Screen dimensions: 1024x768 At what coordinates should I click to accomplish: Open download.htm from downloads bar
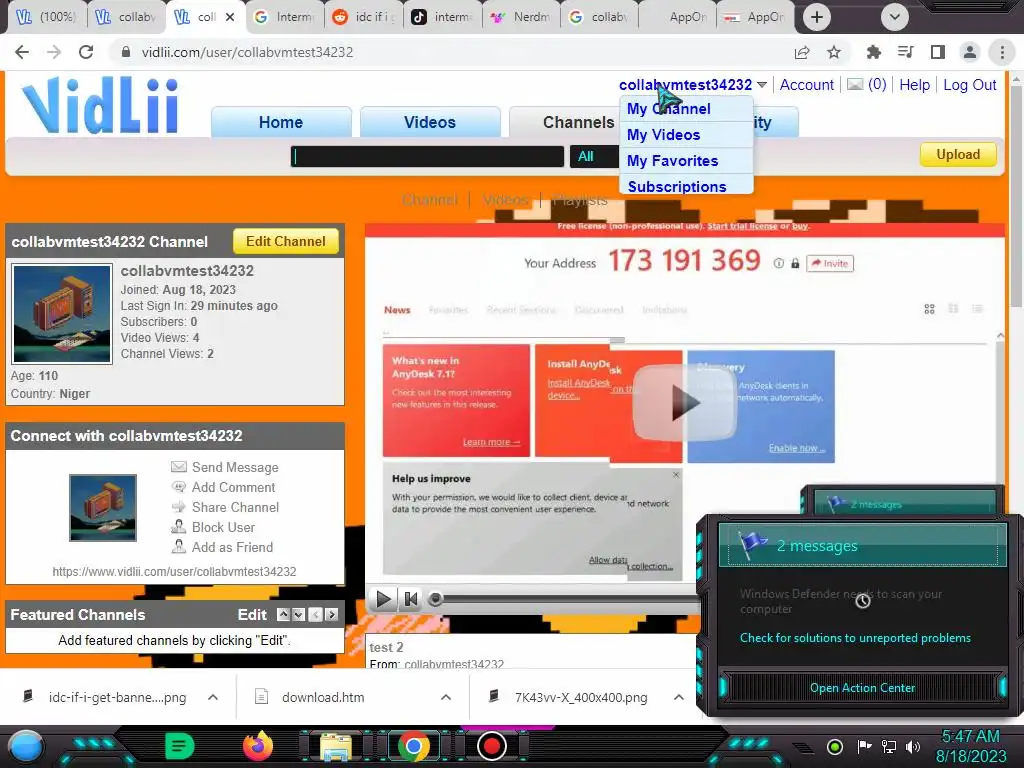click(323, 697)
